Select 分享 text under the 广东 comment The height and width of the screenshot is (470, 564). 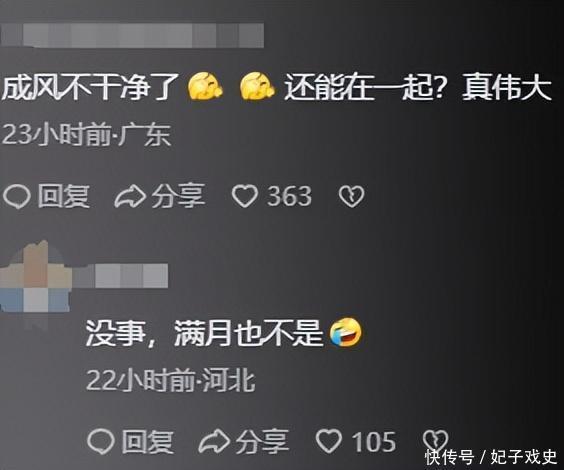pyautogui.click(x=178, y=196)
